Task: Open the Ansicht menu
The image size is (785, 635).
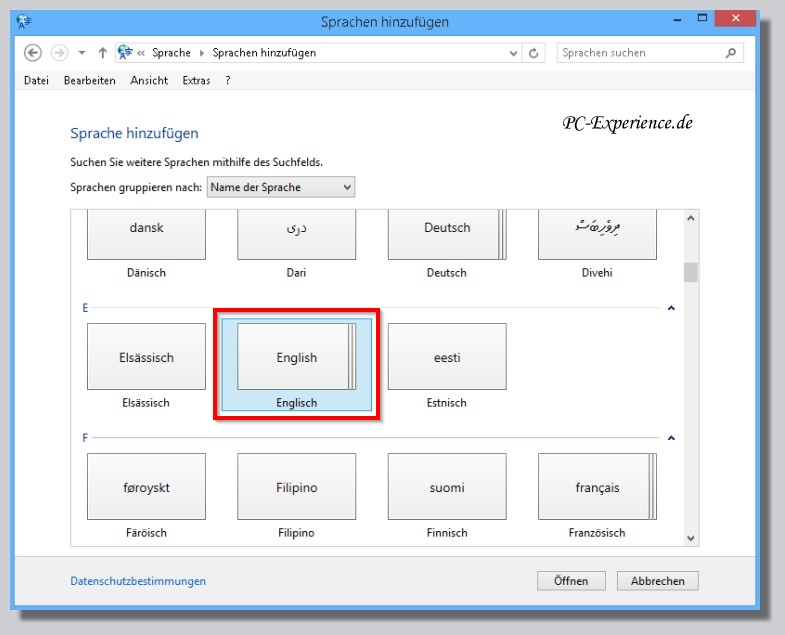Action: (x=149, y=80)
